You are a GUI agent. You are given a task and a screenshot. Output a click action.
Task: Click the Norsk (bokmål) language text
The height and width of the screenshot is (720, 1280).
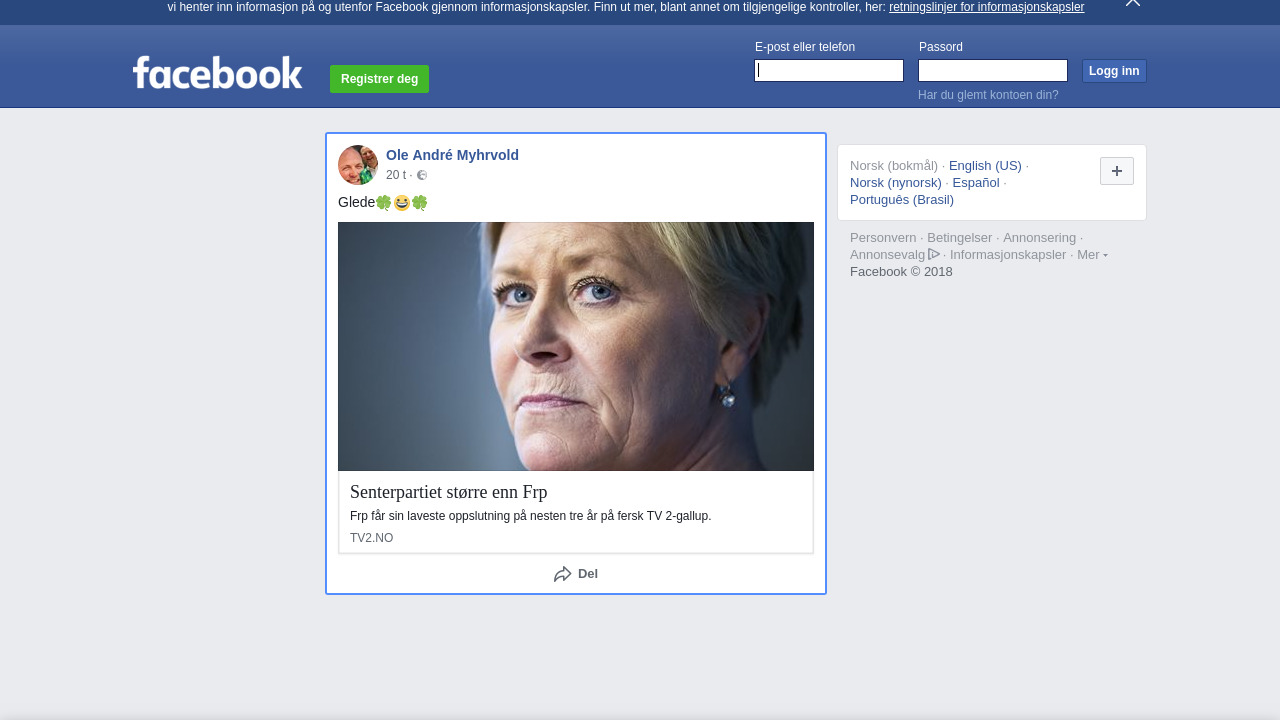click(x=894, y=166)
